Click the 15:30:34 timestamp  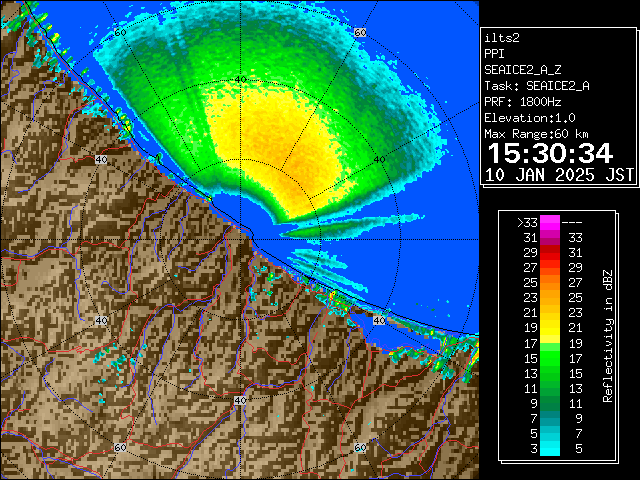pos(550,153)
